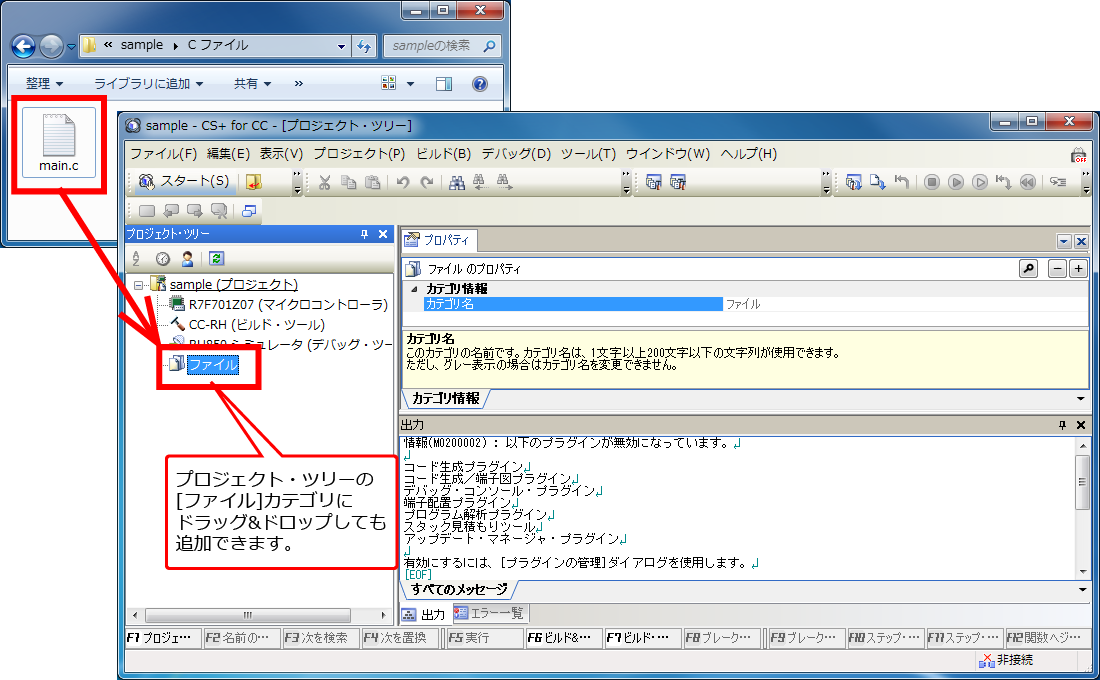The image size is (1100, 680).
Task: Select the ファイル category in project tree
Action: coord(212,365)
